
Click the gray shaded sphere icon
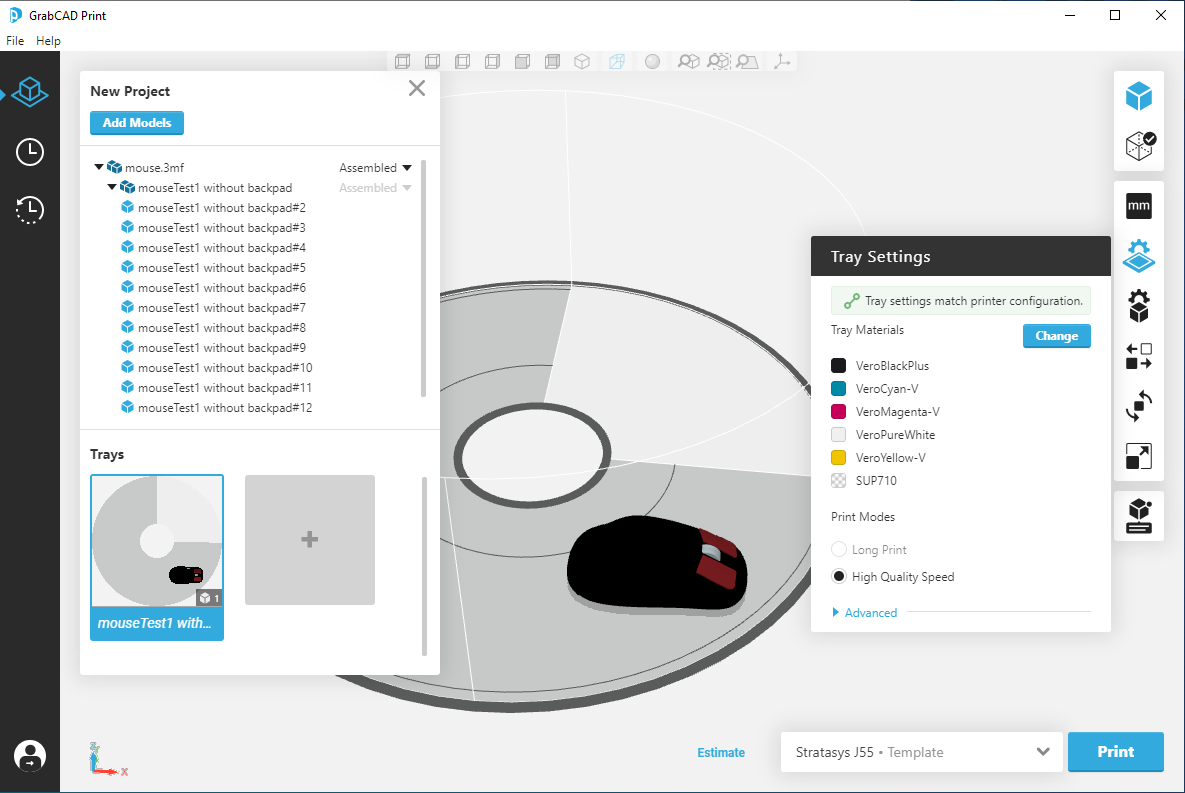[x=652, y=61]
